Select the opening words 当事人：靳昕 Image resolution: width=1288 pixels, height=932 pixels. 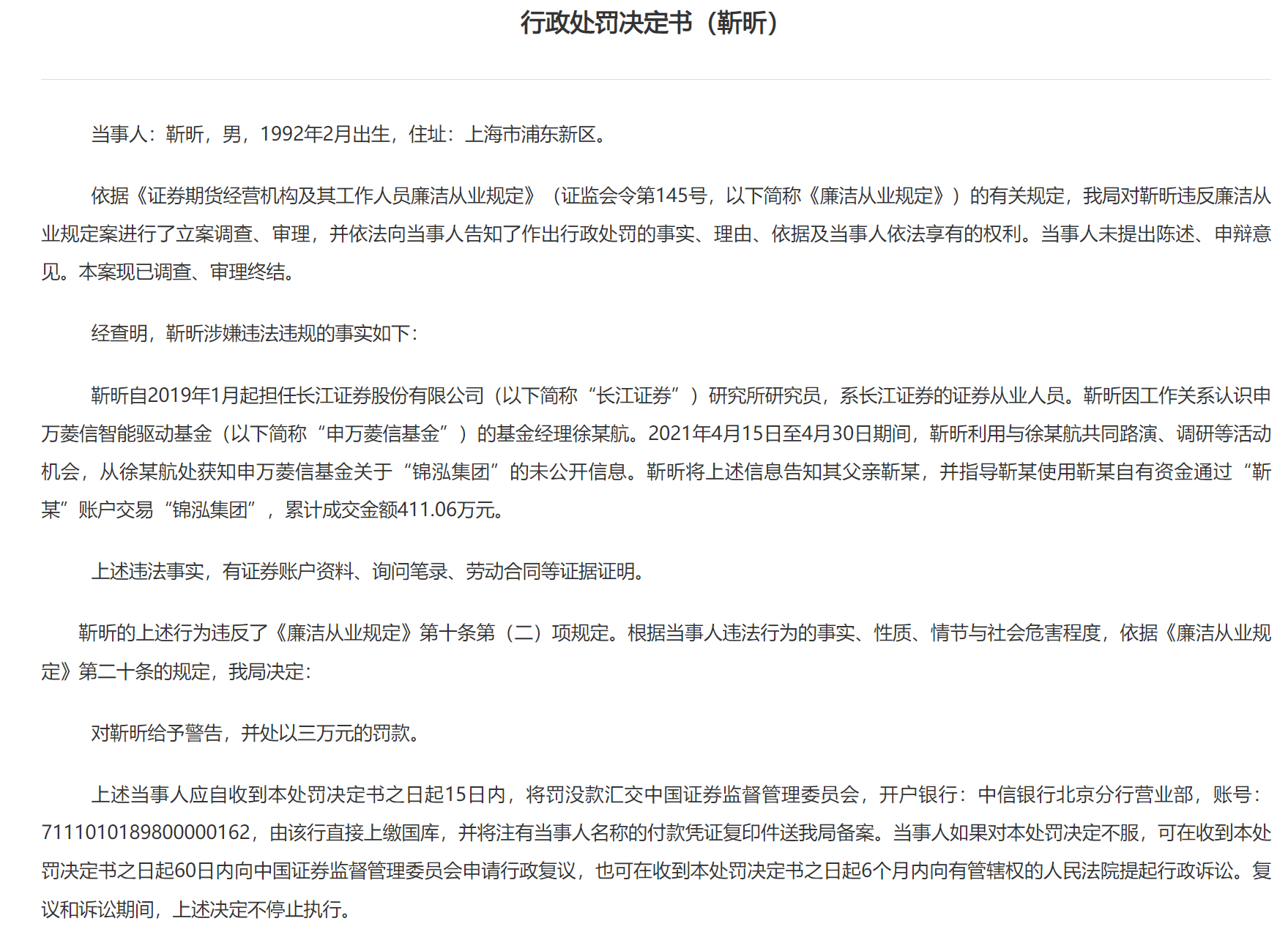click(x=147, y=134)
